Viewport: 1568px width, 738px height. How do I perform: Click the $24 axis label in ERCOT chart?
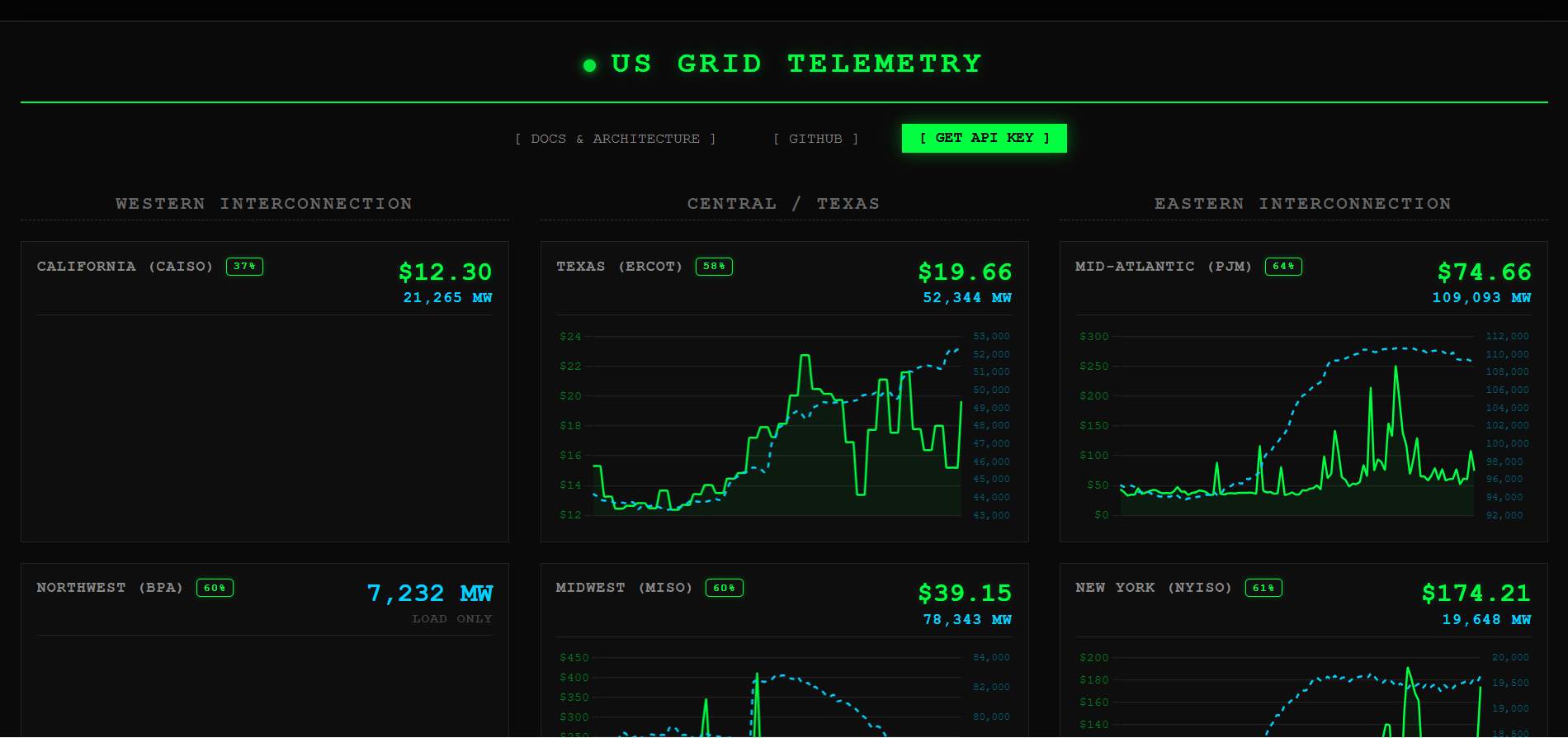coord(570,336)
